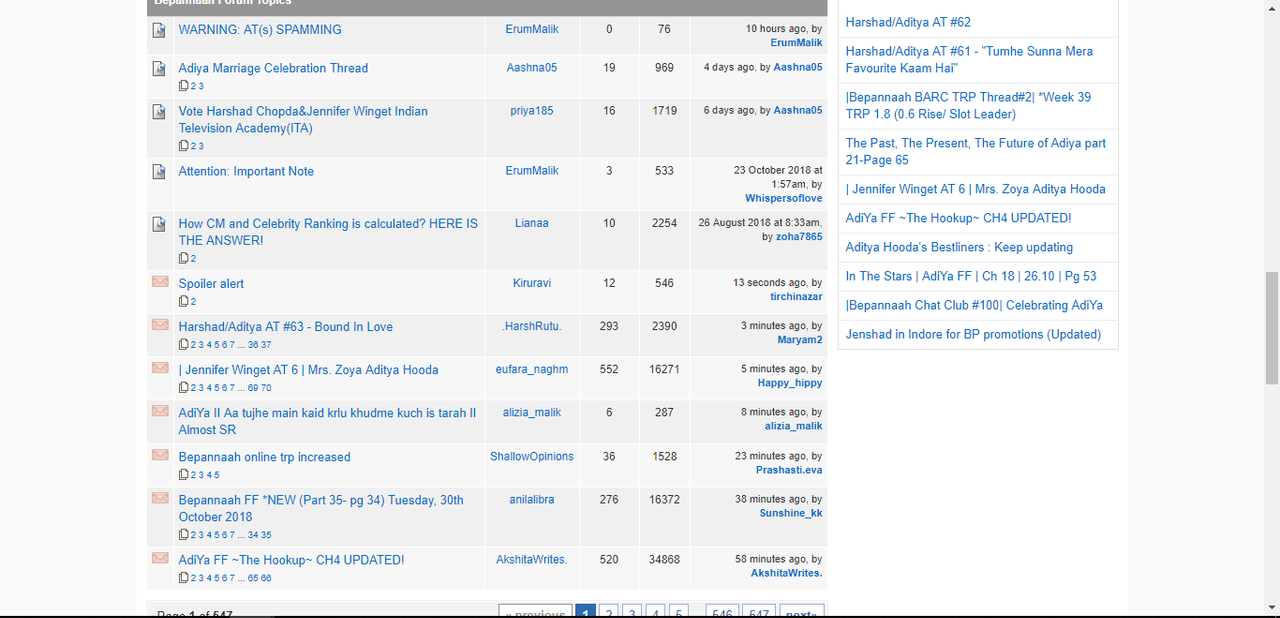The width and height of the screenshot is (1280, 618).
Task: Open Jennifer Winget AT 6 topic in the forum list
Action: click(308, 370)
